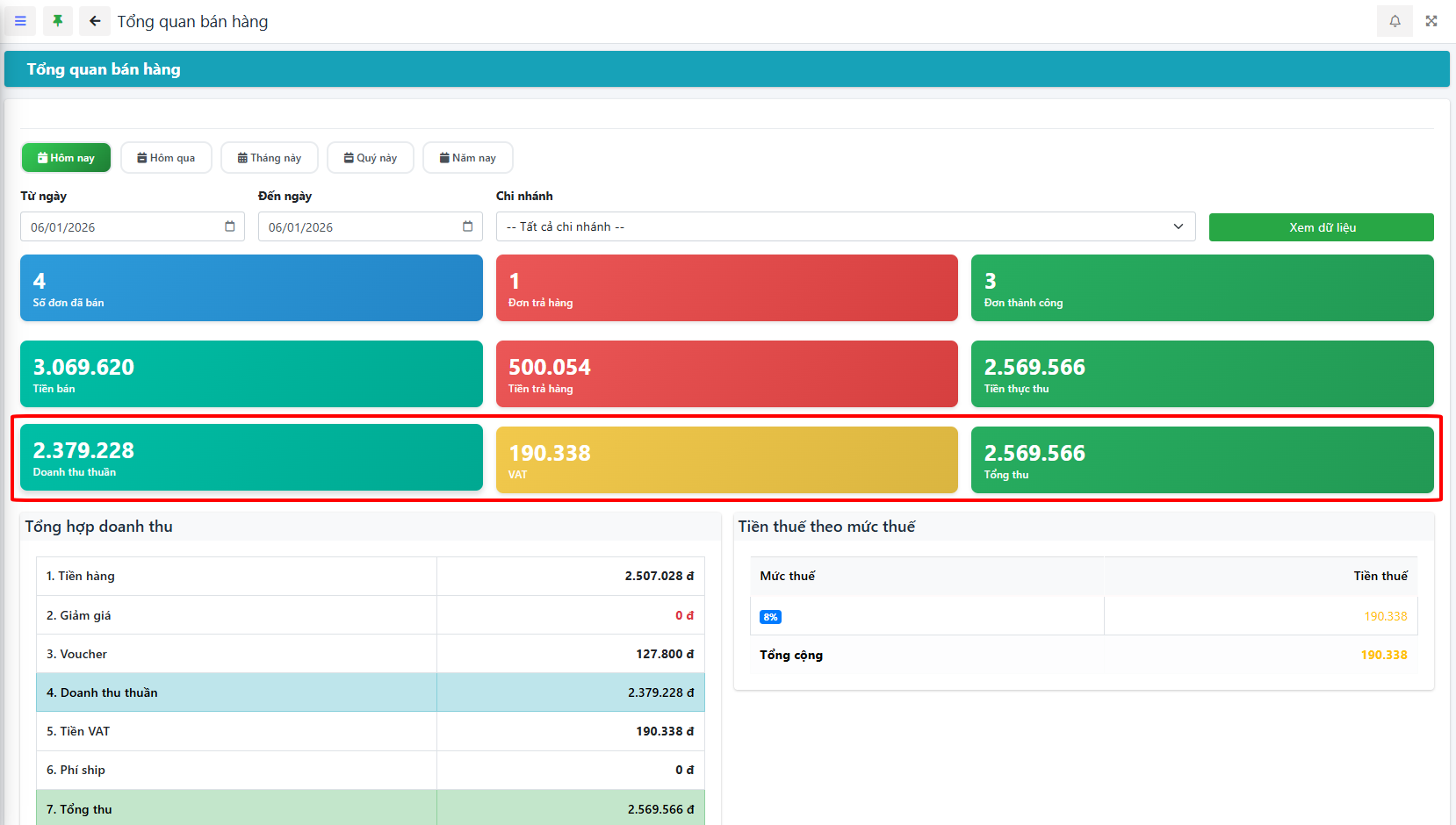Click the Từ ngày date input
Screen dimensions: 1456x825
123,227
